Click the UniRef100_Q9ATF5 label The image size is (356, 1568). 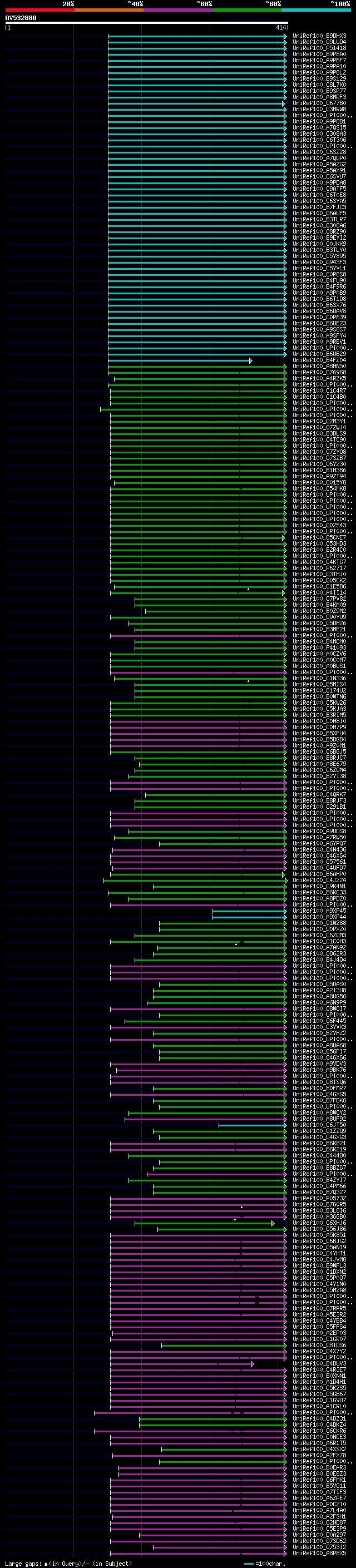tap(319, 189)
